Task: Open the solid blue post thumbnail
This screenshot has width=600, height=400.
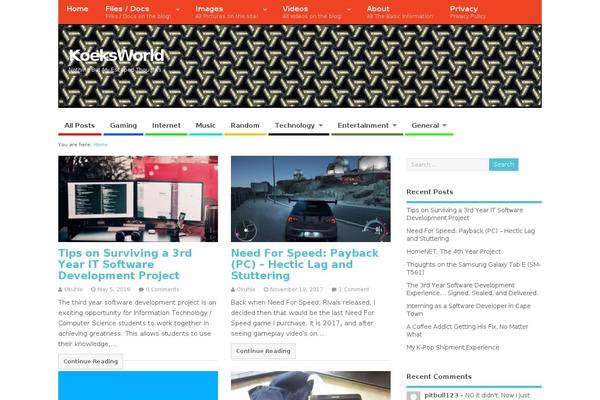Action: [x=138, y=385]
